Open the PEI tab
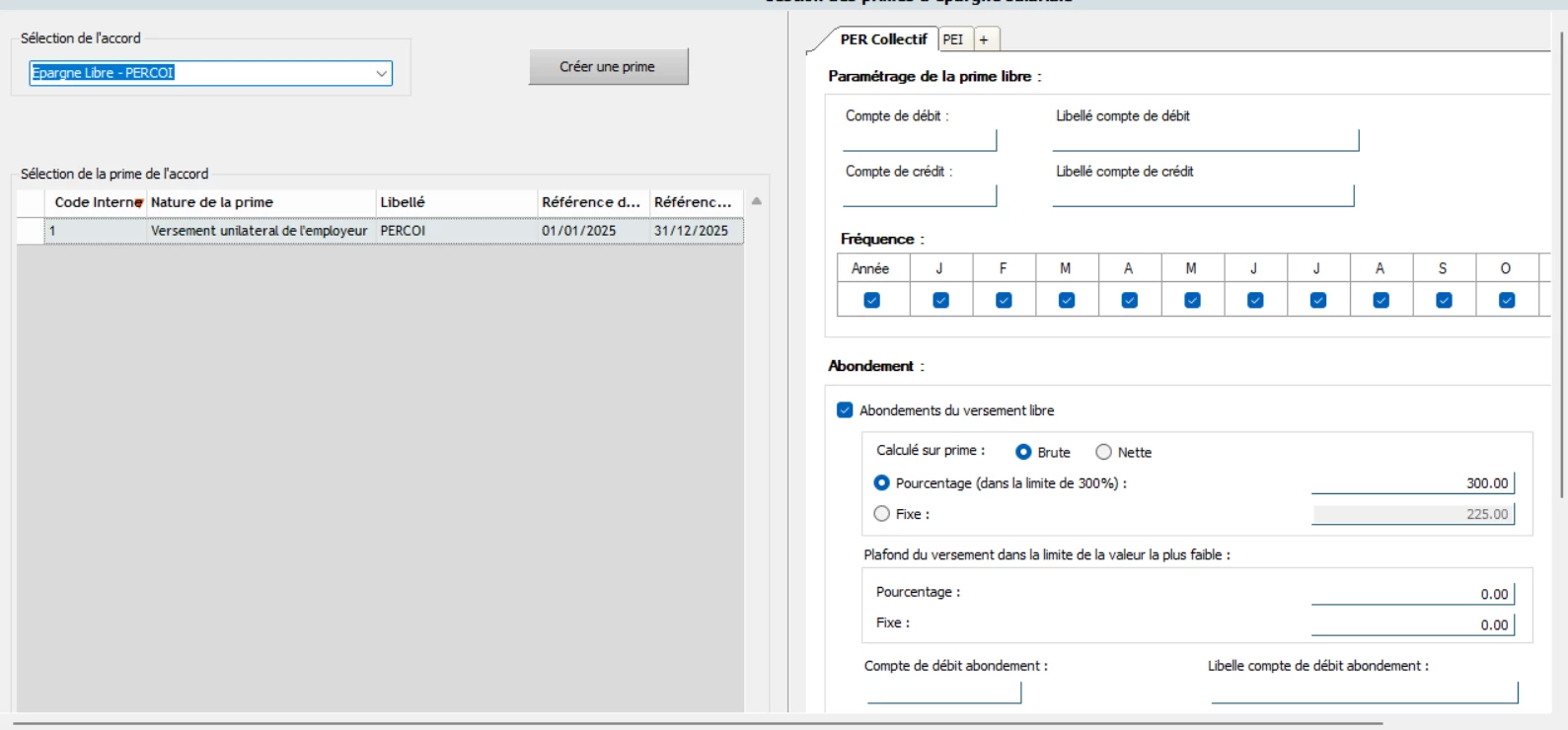 [953, 39]
